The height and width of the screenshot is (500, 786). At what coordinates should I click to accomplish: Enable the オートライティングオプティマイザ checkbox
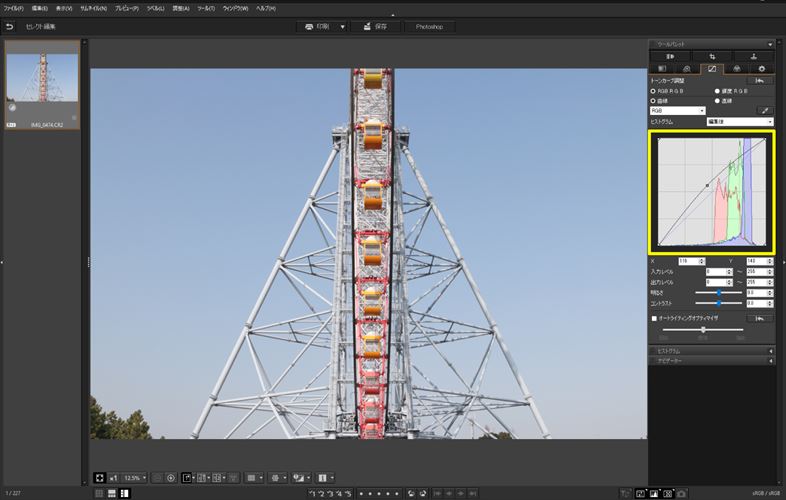click(654, 318)
